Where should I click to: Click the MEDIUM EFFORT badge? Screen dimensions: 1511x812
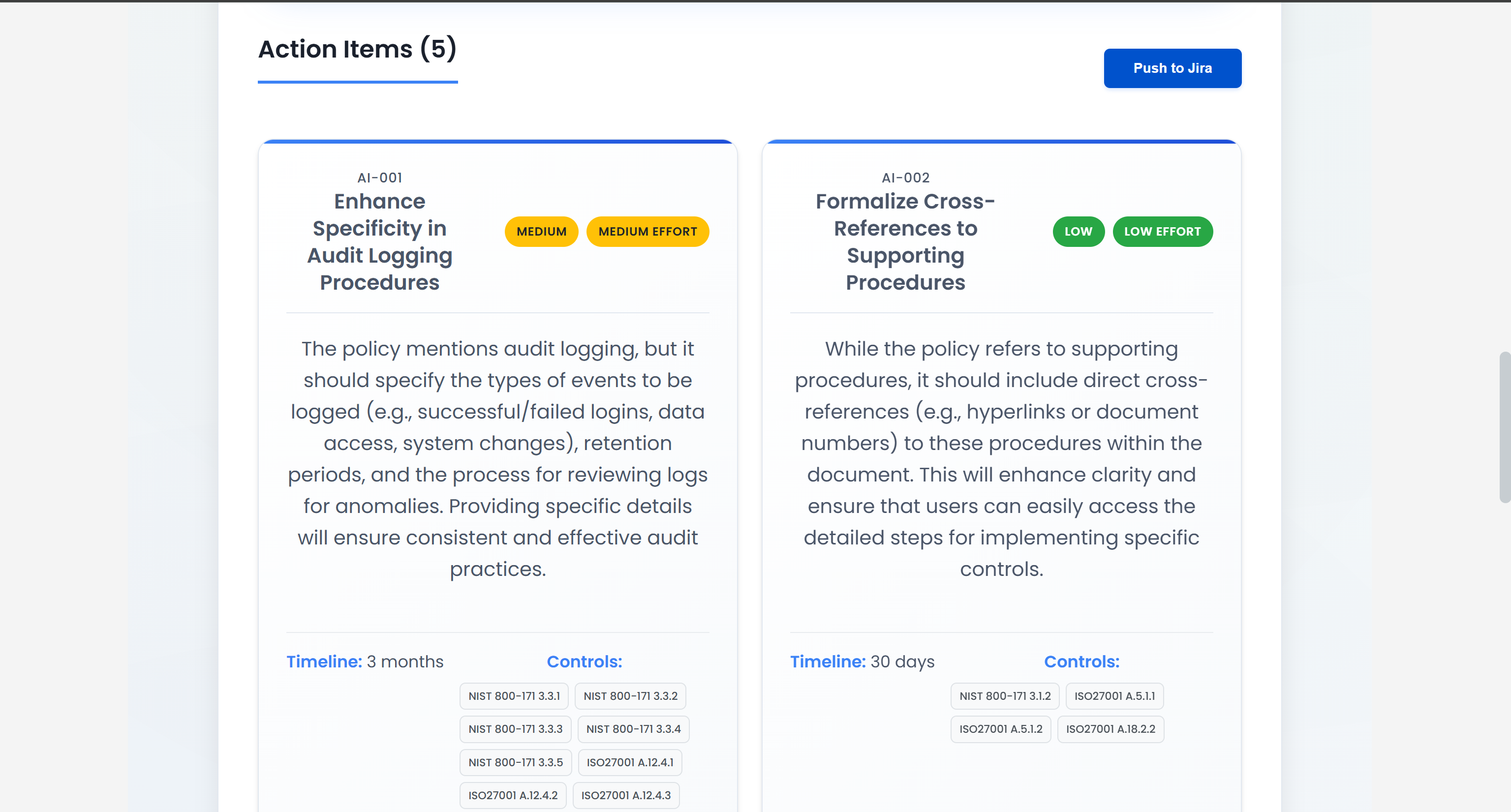tap(647, 232)
